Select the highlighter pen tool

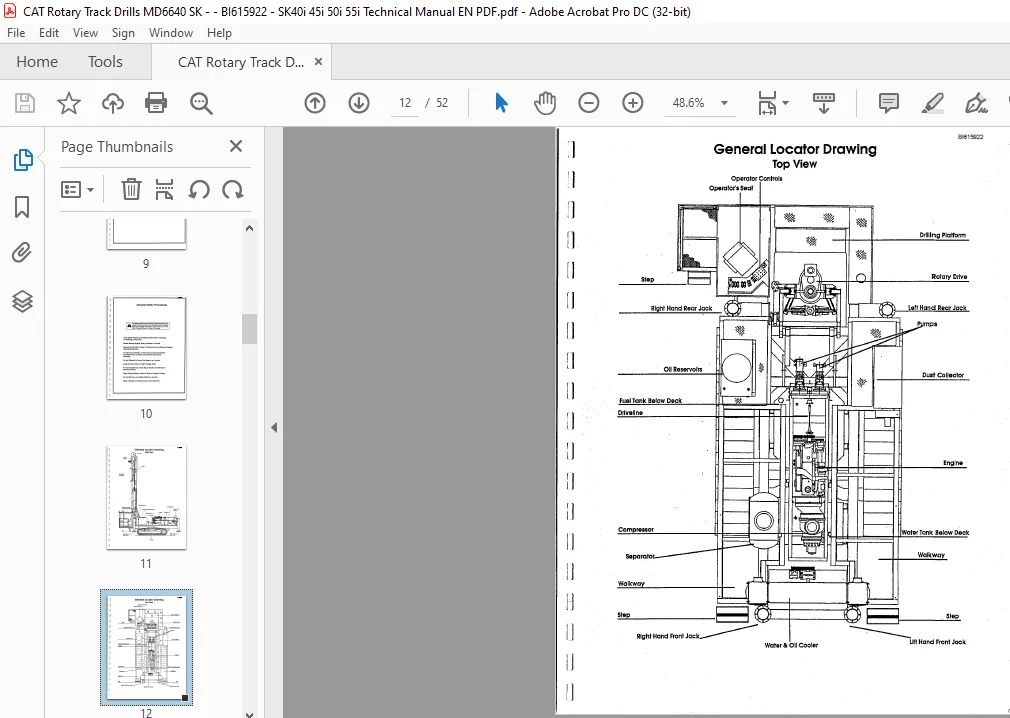pyautogui.click(x=933, y=103)
